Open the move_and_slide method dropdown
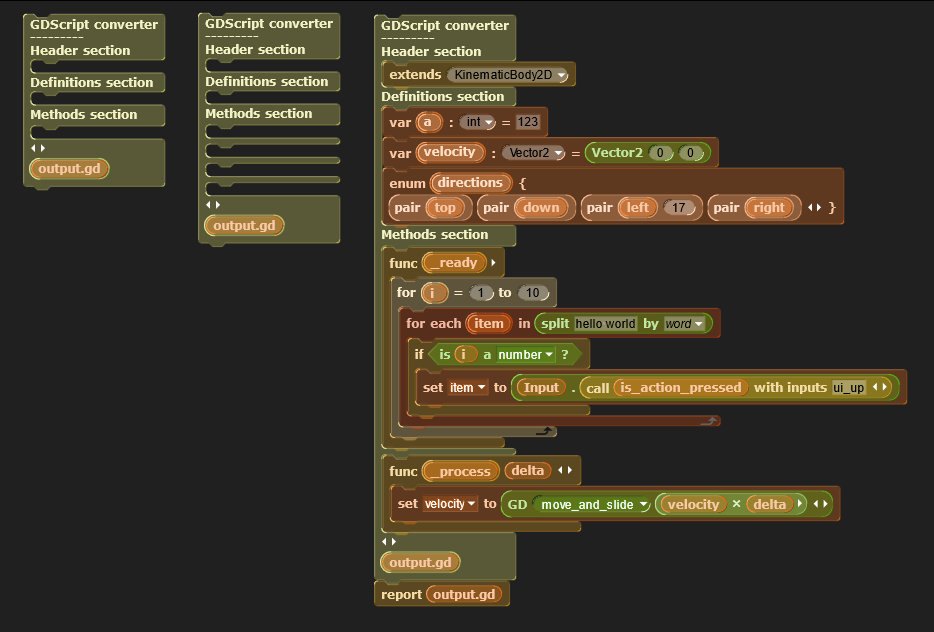Screen dimensions: 934x632 643,505
